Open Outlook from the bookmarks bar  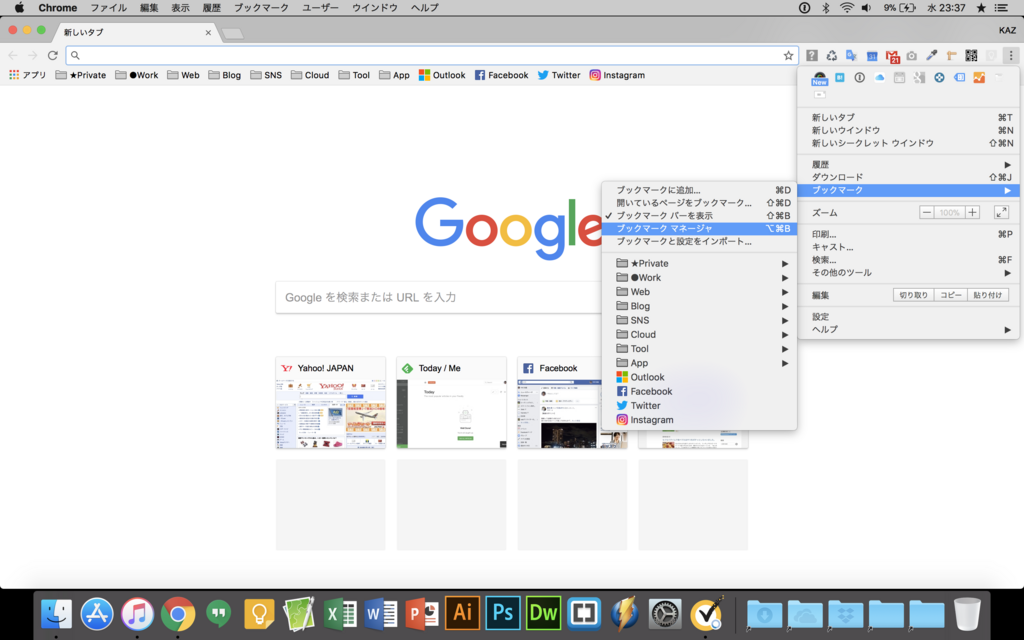tap(442, 75)
